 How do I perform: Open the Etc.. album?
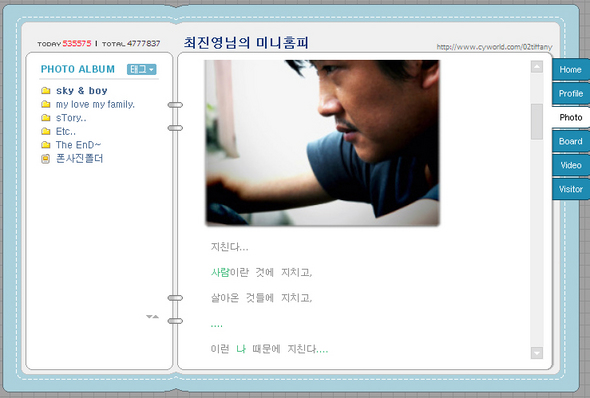(65, 131)
